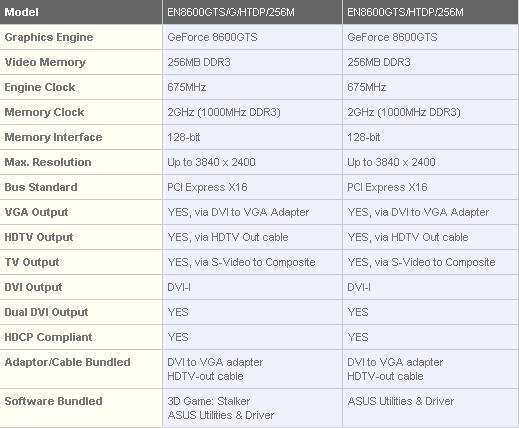Click the Memory Clock row label
Screen dimensions: 519x428
click(x=44, y=112)
